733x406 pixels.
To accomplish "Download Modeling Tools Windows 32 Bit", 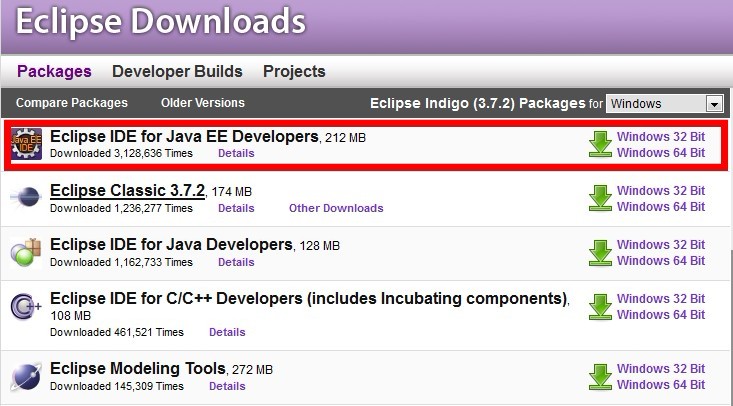I will point(661,369).
